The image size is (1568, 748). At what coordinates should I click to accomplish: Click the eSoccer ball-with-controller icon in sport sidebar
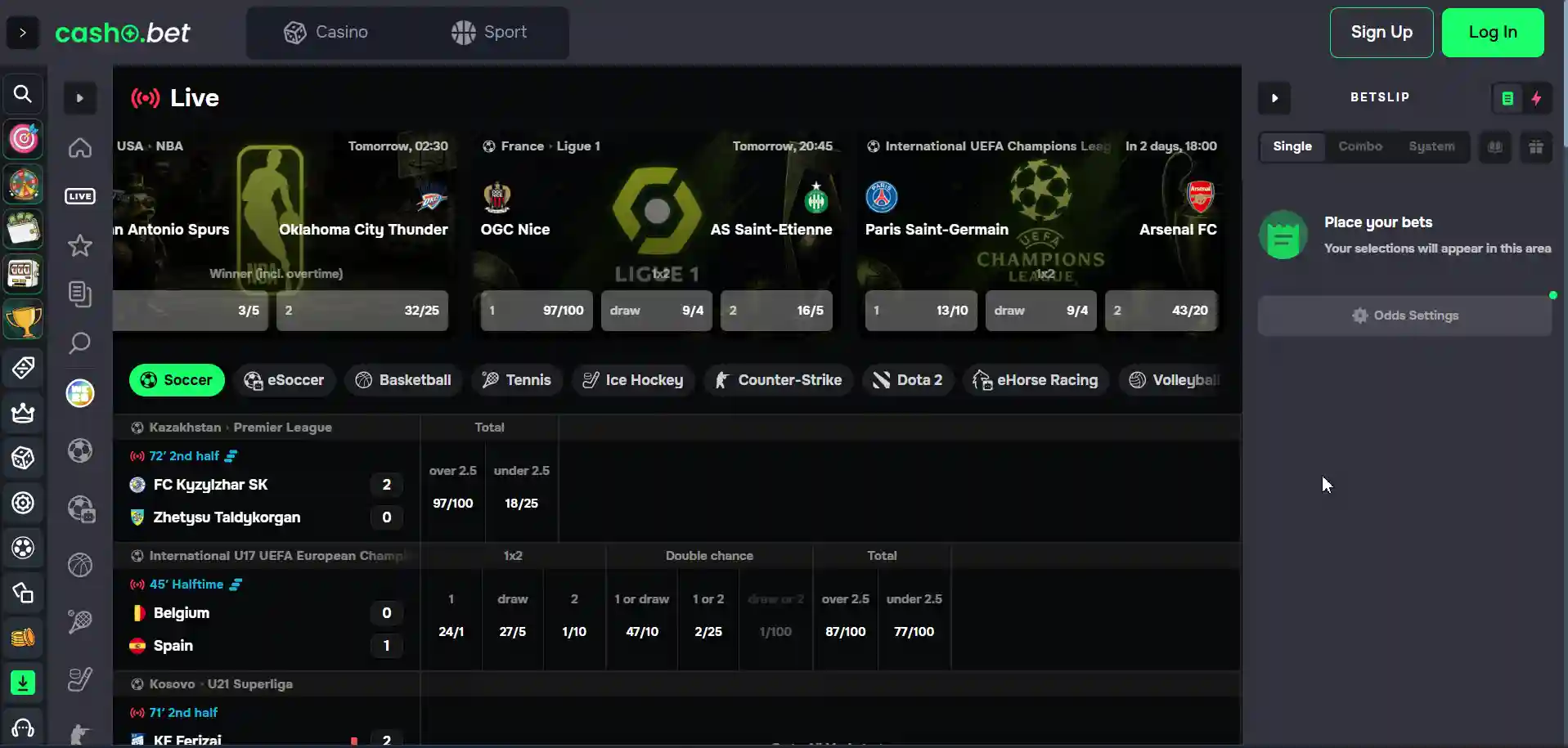pyautogui.click(x=81, y=508)
